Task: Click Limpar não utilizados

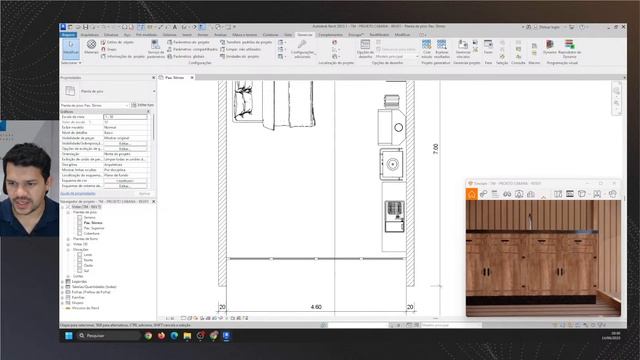Action: pos(240,49)
